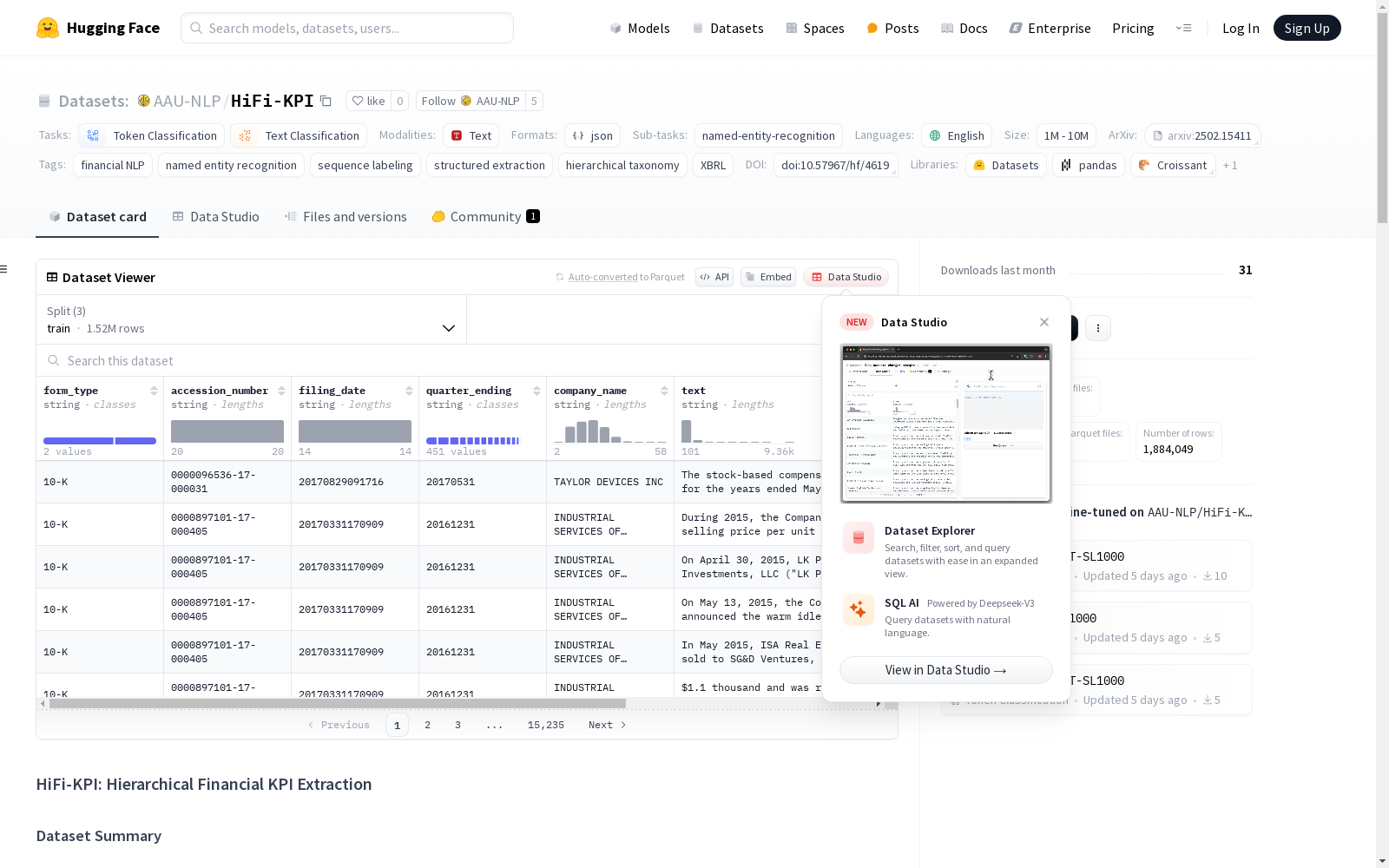Screen dimensions: 1389x868
Task: Click the Previous page button
Action: [339, 725]
